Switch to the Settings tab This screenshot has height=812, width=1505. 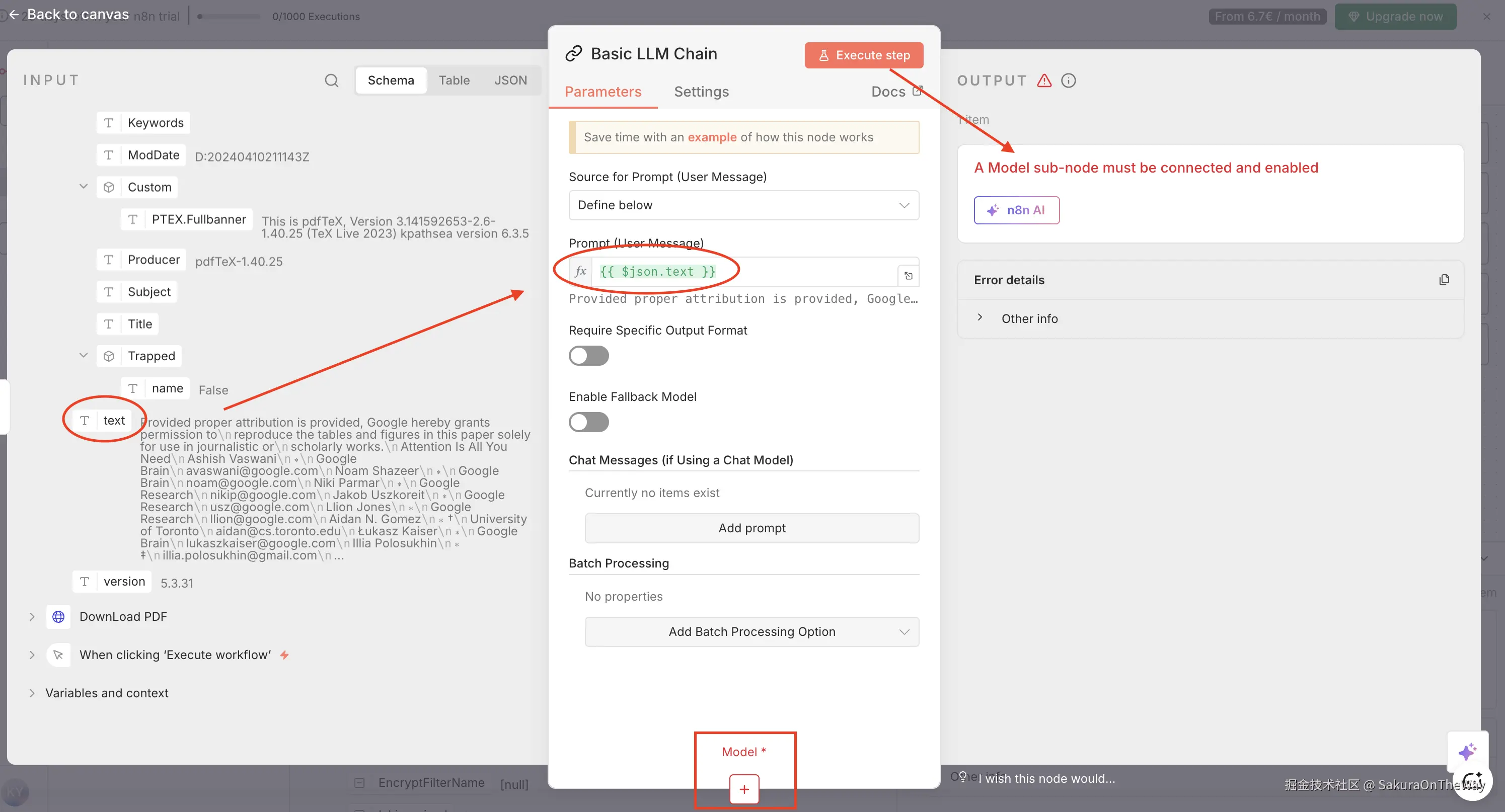tap(701, 92)
